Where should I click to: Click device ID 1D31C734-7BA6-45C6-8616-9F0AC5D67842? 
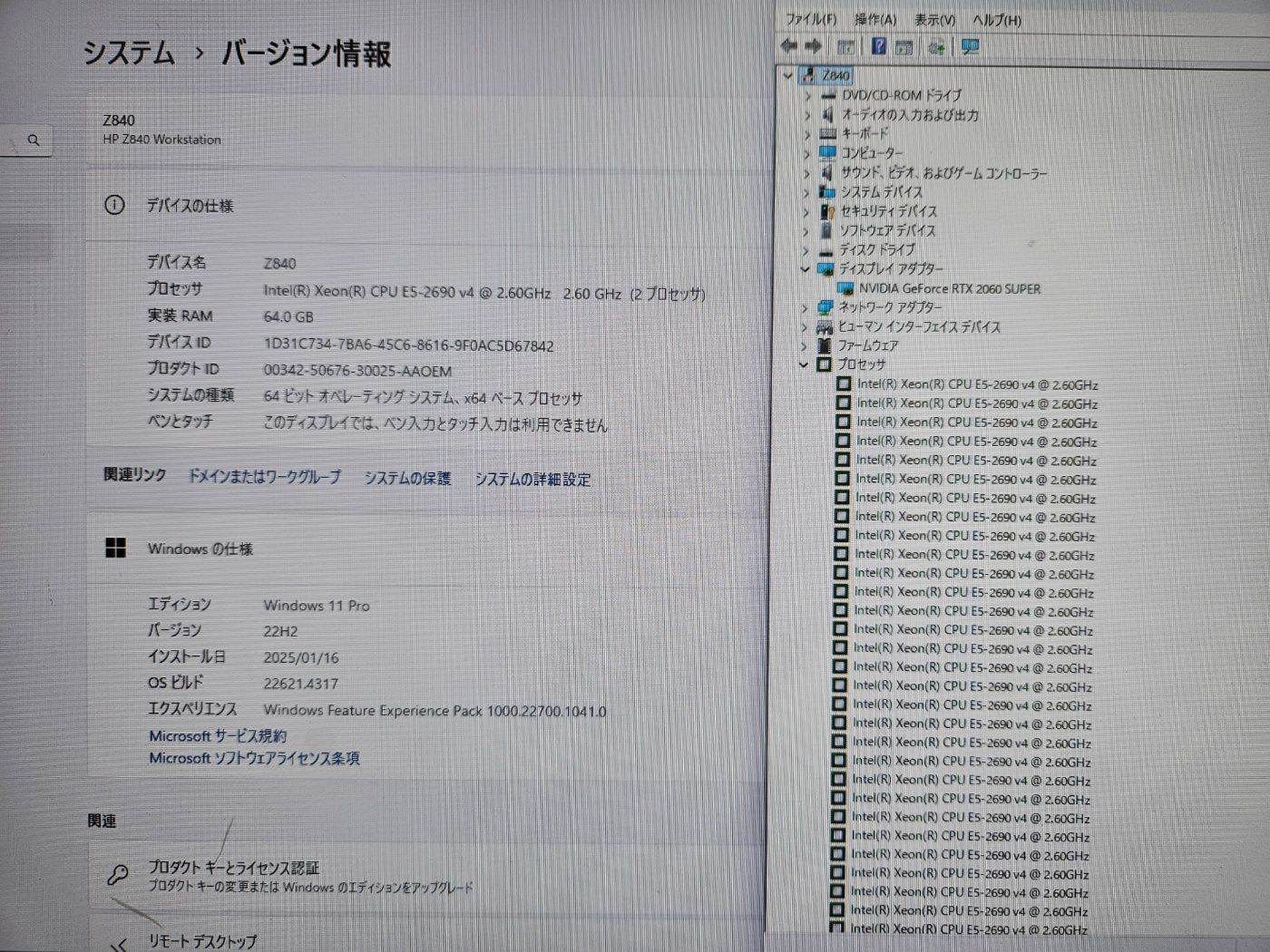pyautogui.click(x=408, y=345)
